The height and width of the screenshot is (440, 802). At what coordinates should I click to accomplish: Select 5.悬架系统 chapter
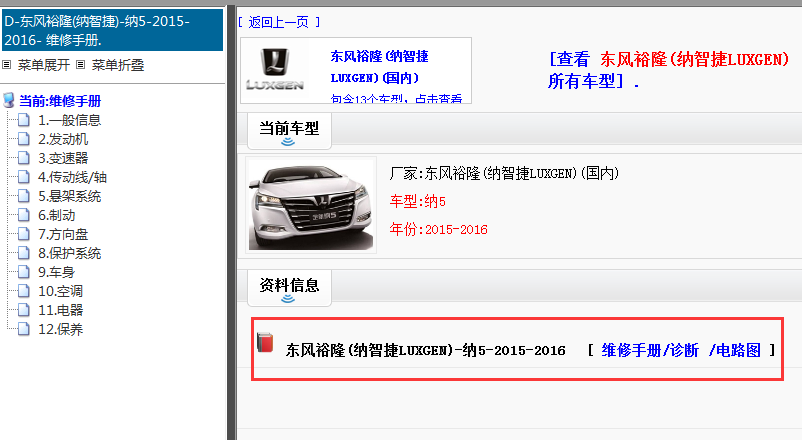tap(69, 196)
